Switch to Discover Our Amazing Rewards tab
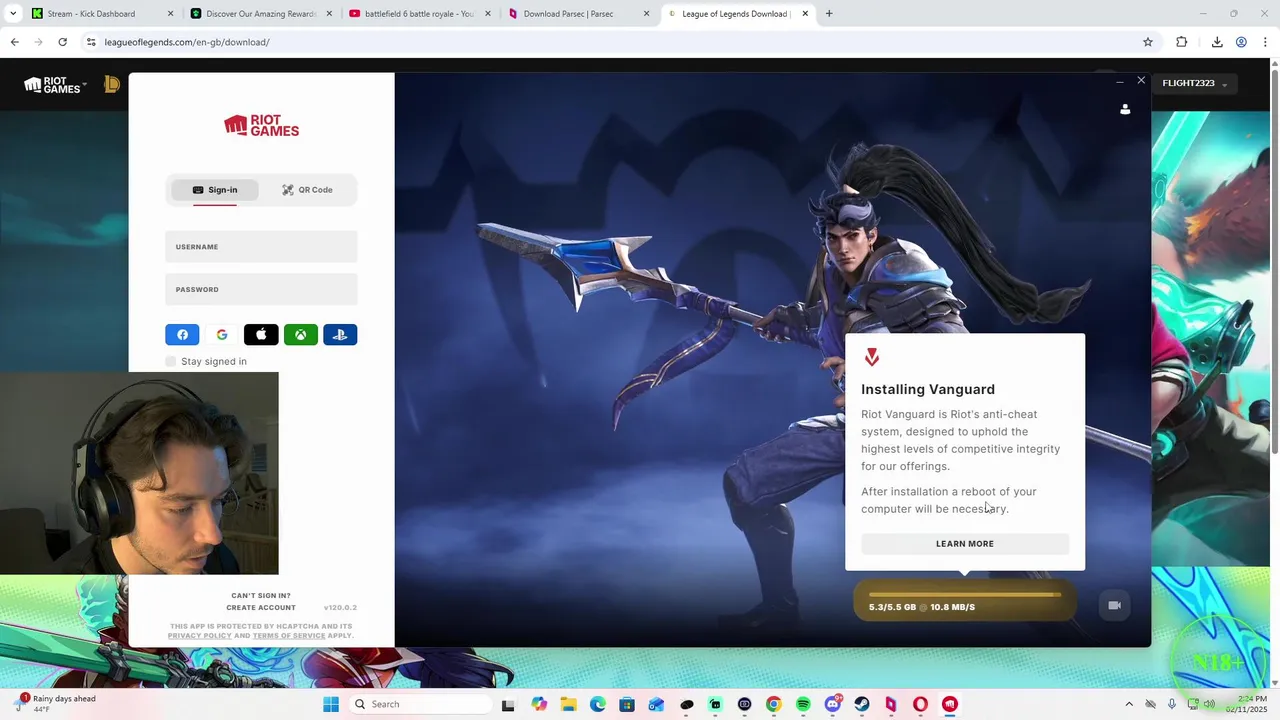The height and width of the screenshot is (720, 1280). (260, 14)
